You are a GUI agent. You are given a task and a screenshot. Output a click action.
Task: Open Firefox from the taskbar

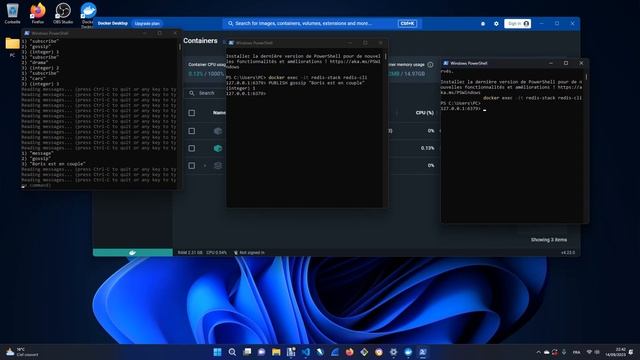pos(349,352)
